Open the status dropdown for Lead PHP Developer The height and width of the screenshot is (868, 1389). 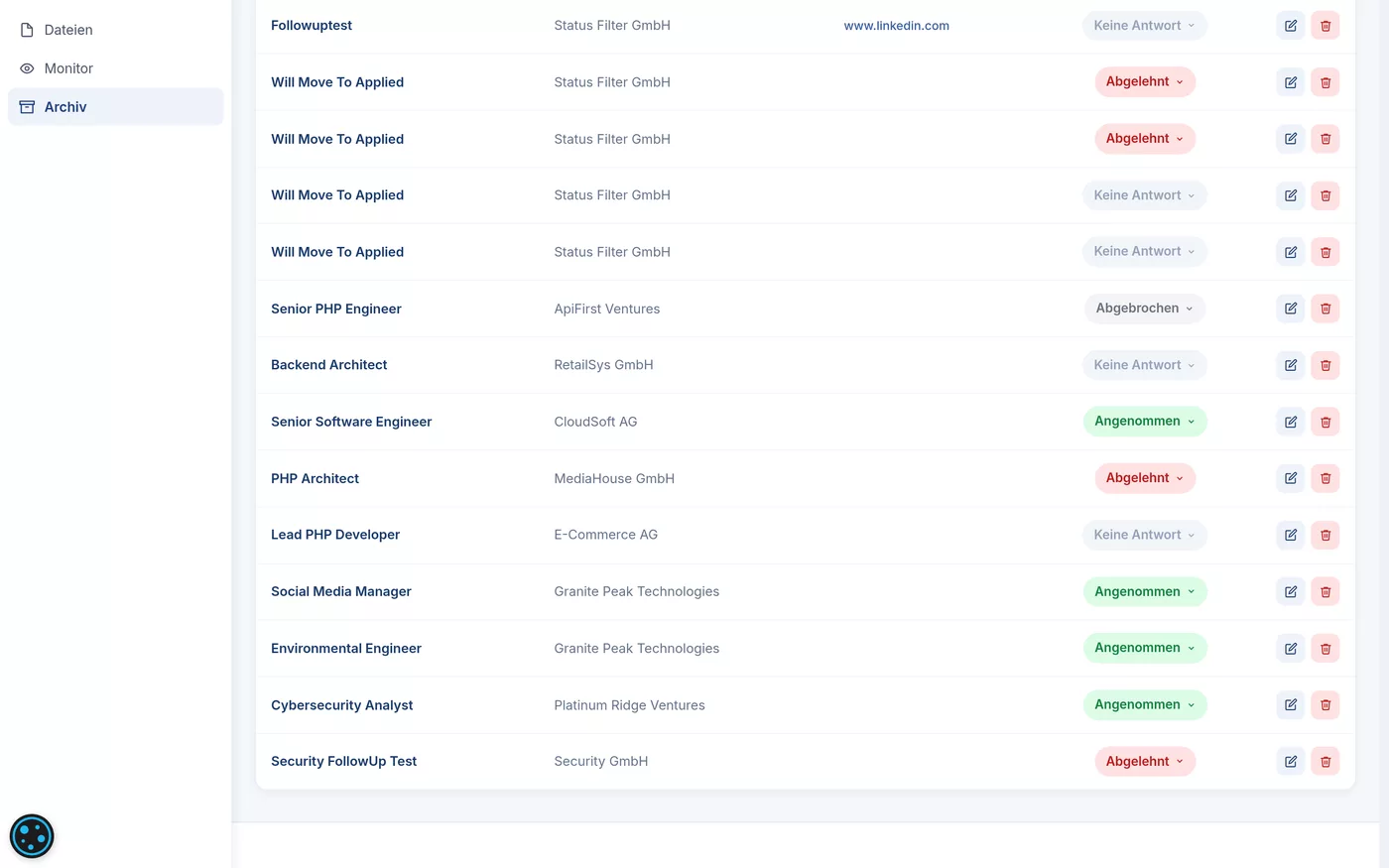click(1145, 535)
